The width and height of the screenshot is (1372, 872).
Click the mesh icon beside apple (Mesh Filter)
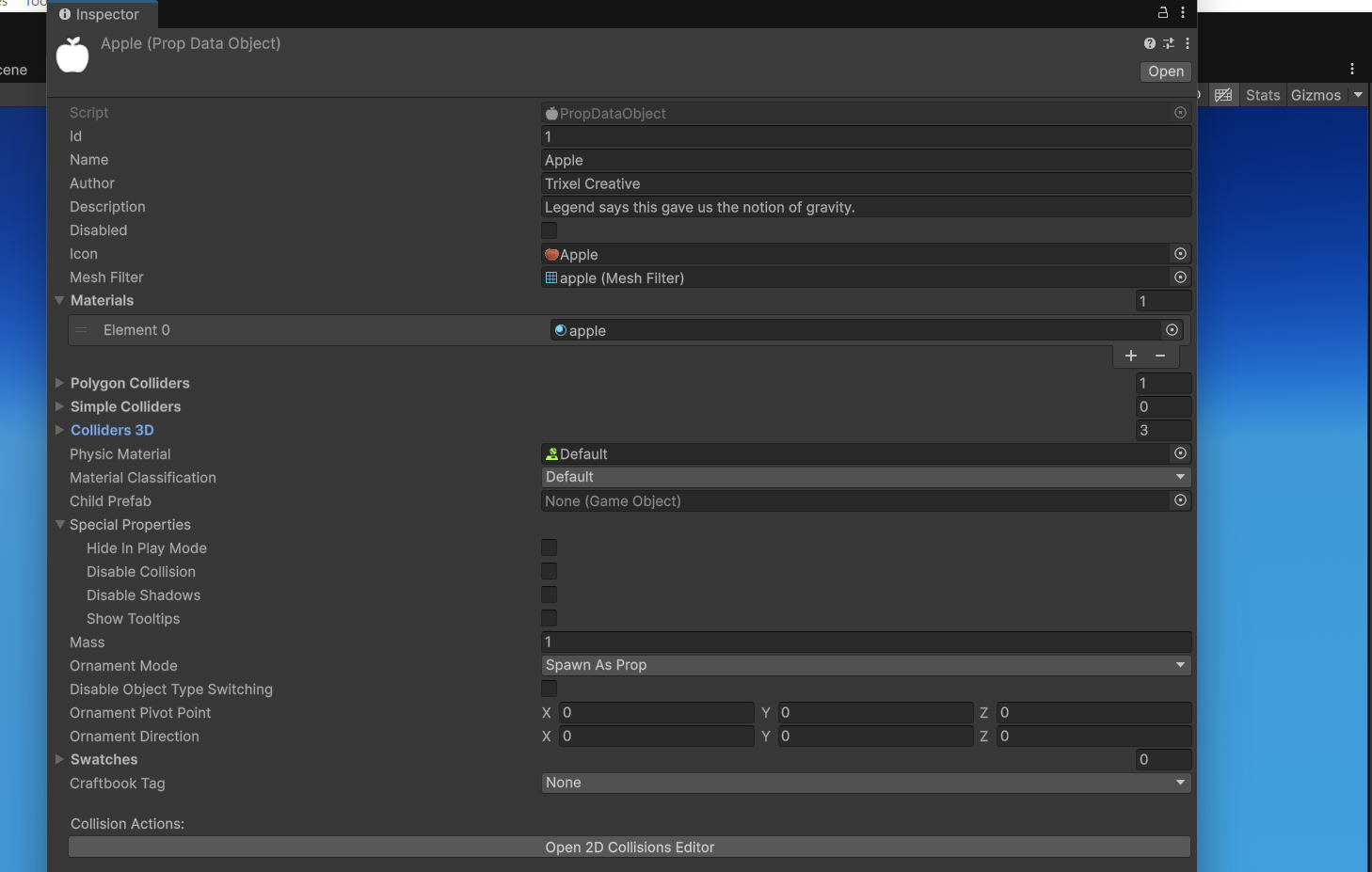click(x=551, y=277)
